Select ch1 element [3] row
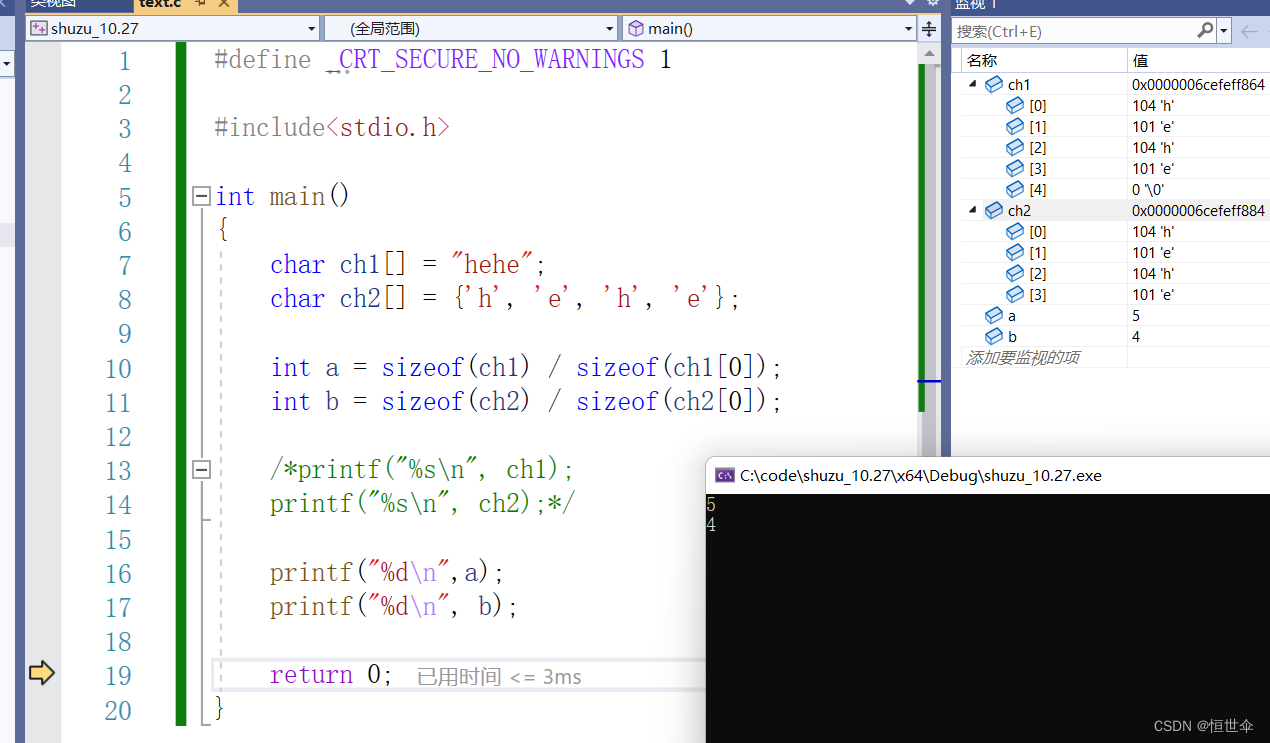 click(x=1116, y=169)
